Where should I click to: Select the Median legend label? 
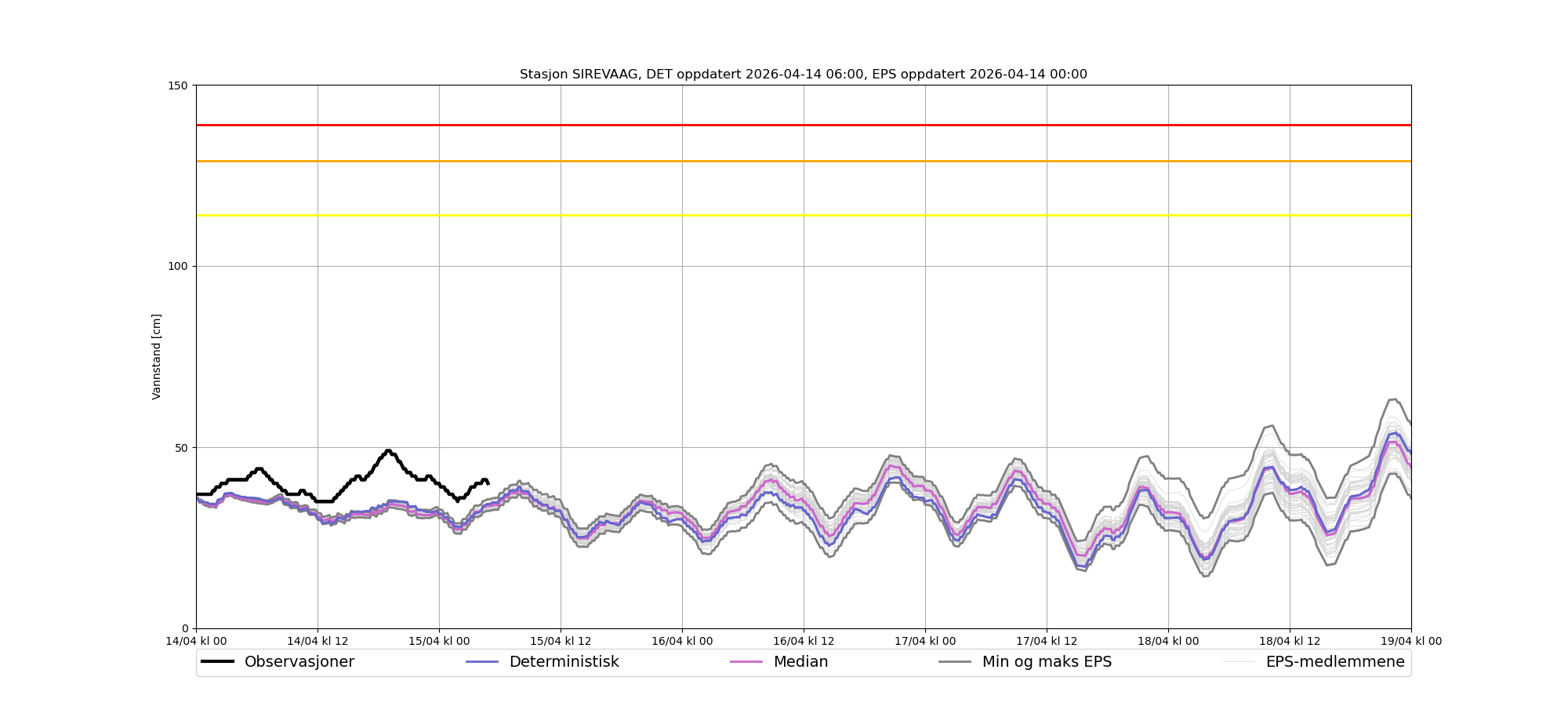[x=800, y=662]
